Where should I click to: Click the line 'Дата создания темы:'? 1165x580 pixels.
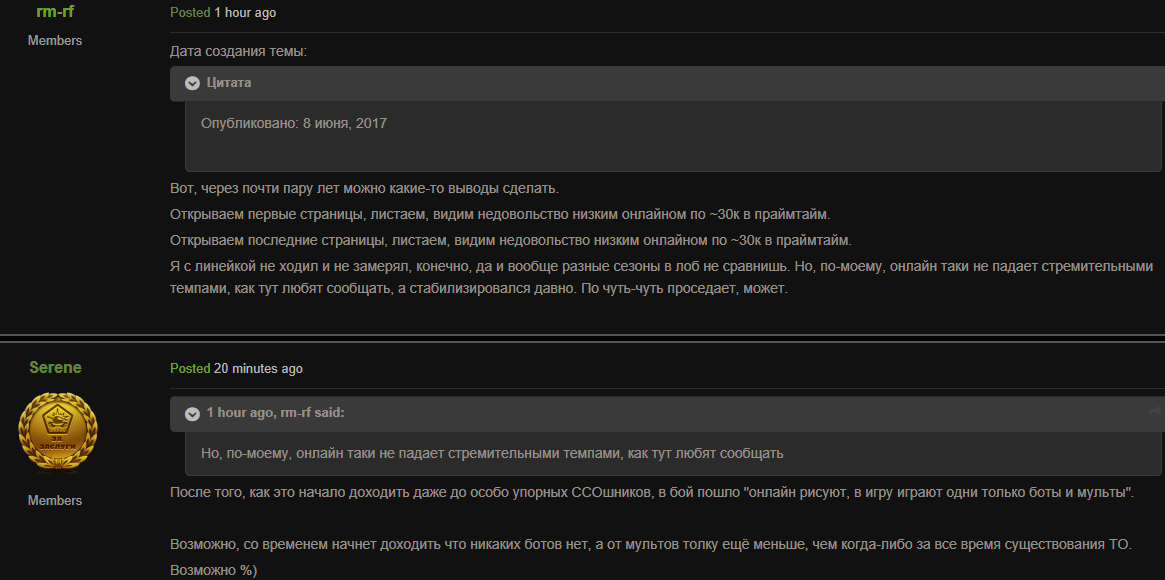(238, 51)
